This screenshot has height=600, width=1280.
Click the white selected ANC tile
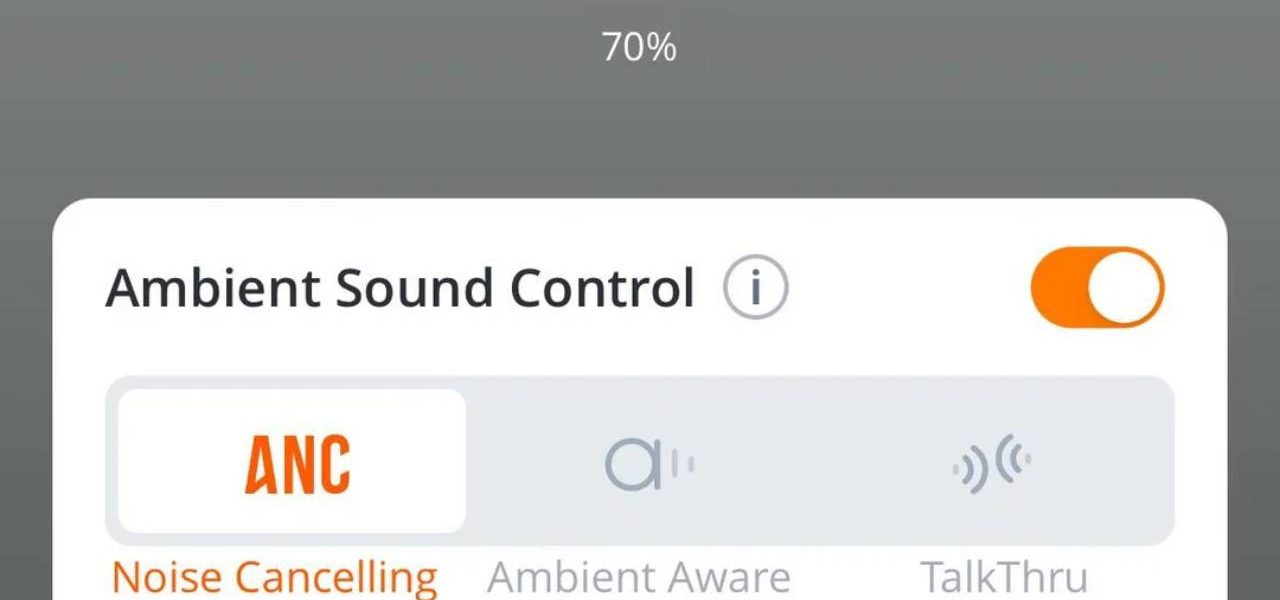pos(292,461)
